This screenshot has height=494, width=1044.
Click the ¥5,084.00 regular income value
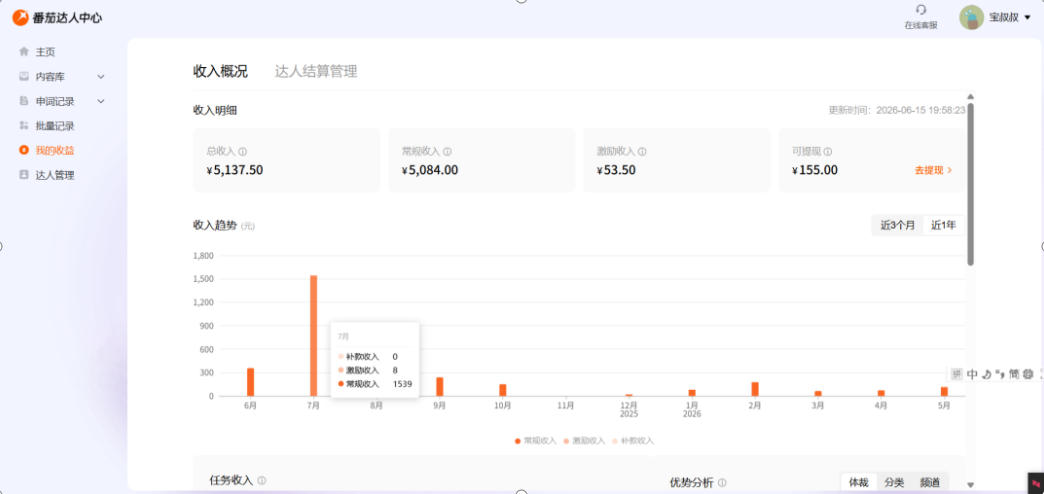pos(430,170)
